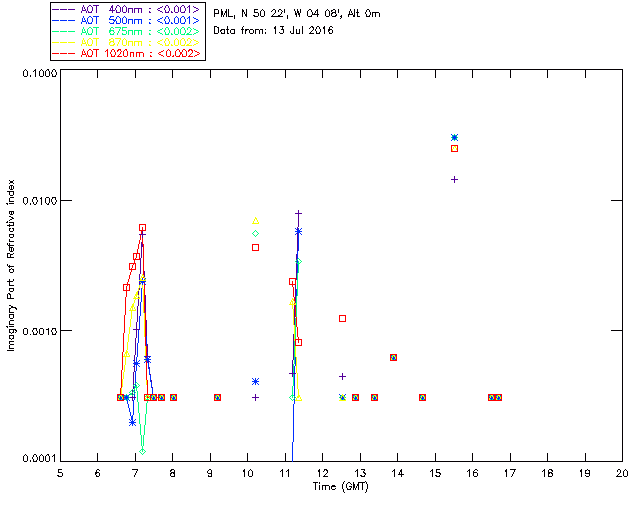Click the x-axis tick label 7
Screen dimensions: 640x512
pyautogui.click(x=135, y=473)
